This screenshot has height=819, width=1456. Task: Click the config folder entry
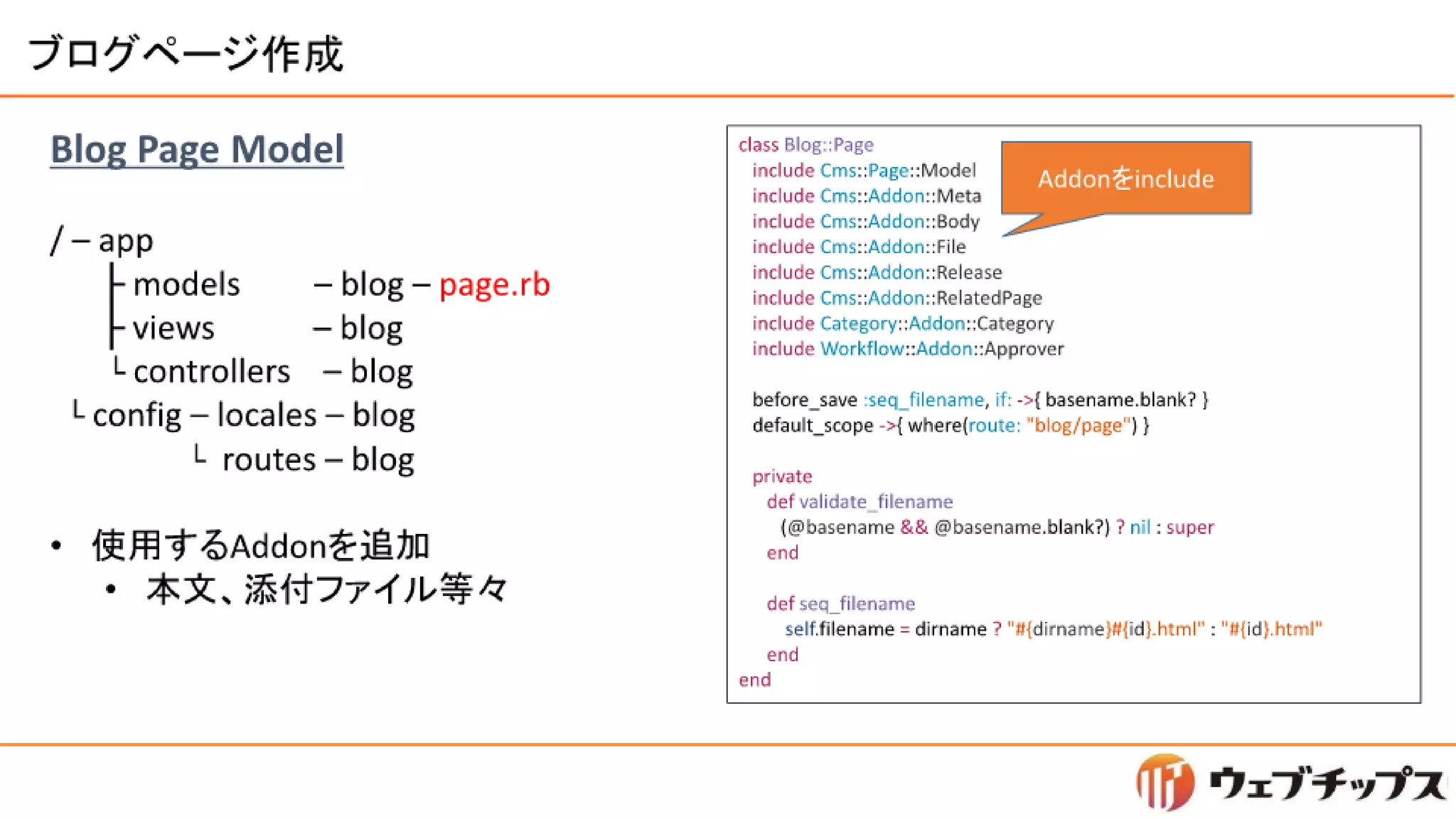point(136,415)
